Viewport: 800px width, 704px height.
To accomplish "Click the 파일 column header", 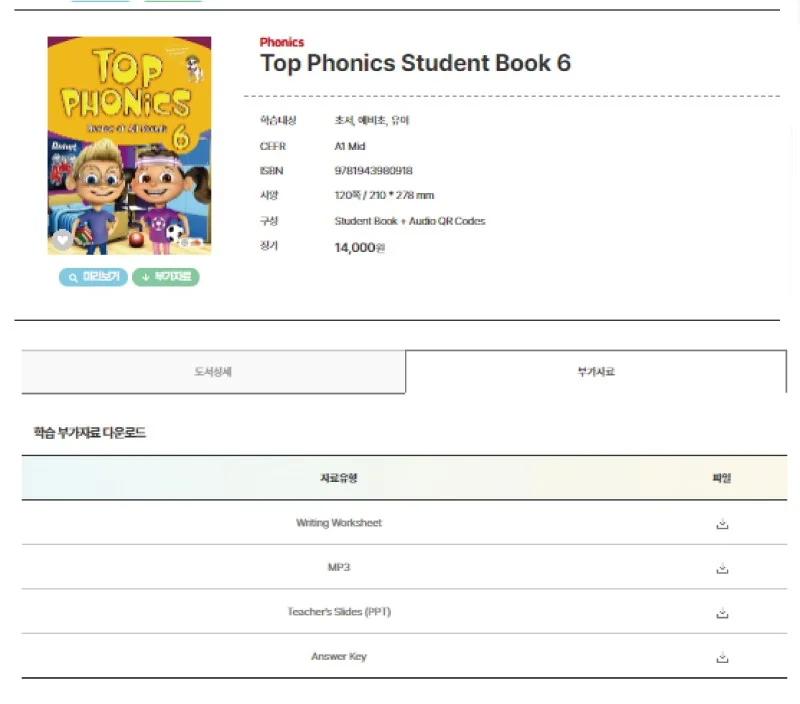I will [x=722, y=478].
